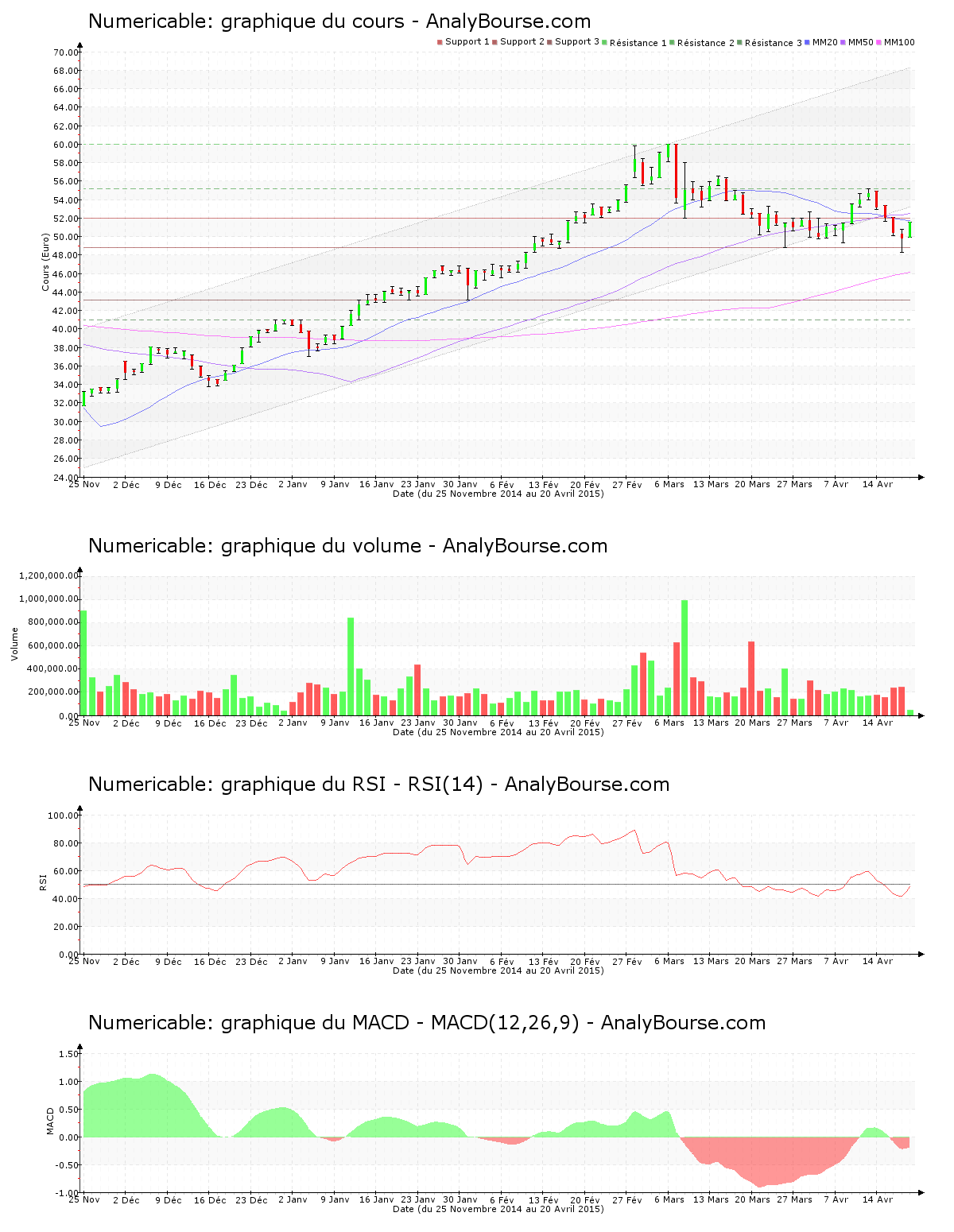
Task: Click the date range caption under price chart
Action: (498, 494)
